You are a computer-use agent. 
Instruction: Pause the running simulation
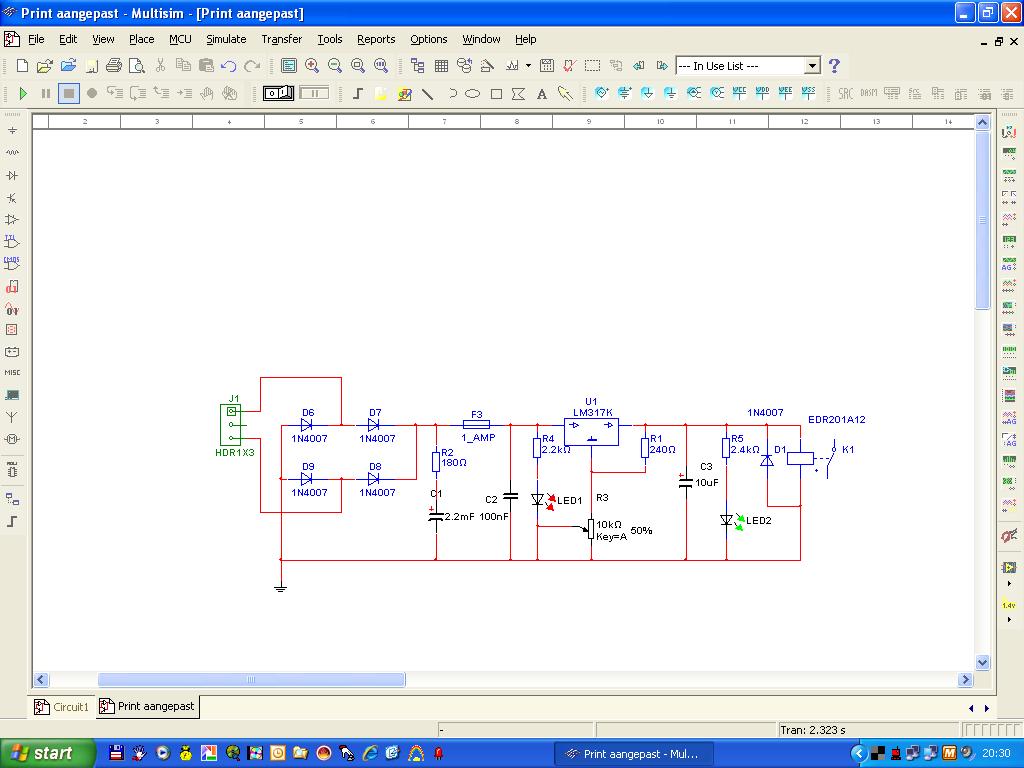tap(45, 93)
